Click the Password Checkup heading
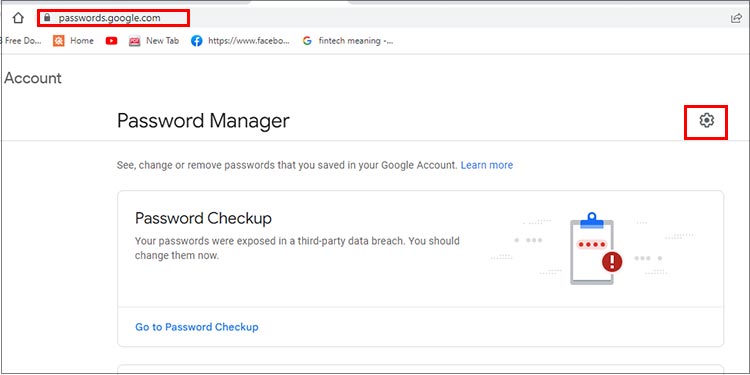 coord(203,218)
